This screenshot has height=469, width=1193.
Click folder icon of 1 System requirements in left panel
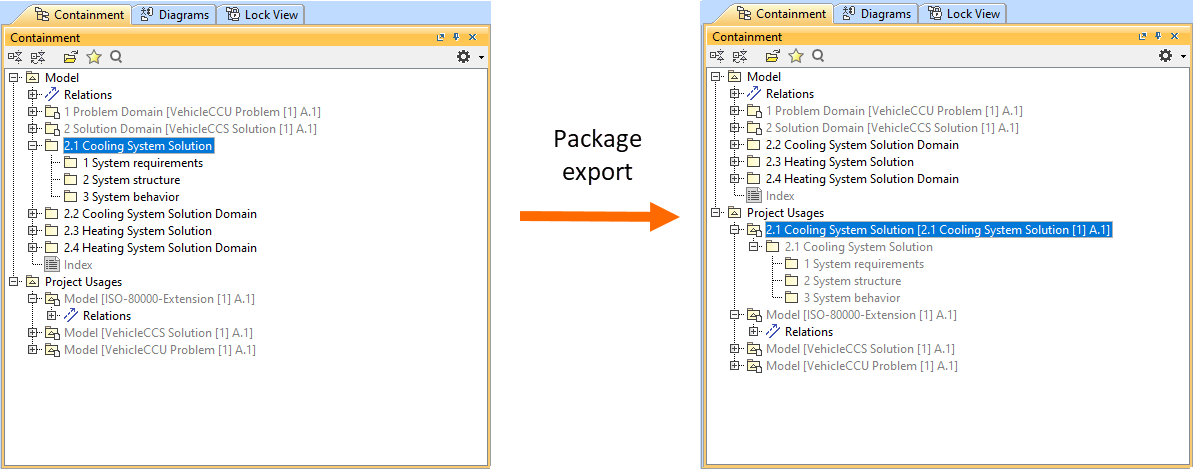pos(71,163)
